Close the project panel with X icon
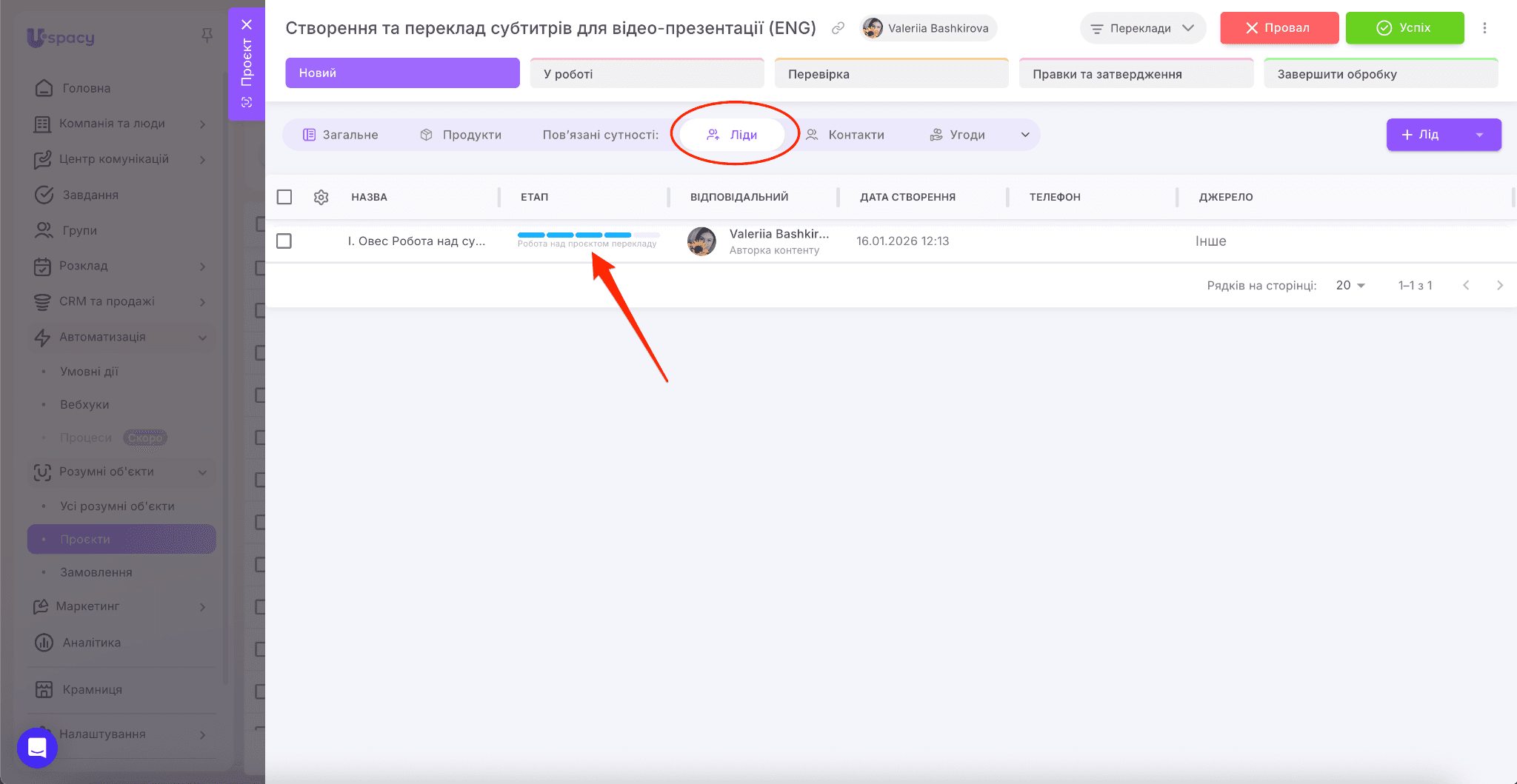 pos(247,24)
